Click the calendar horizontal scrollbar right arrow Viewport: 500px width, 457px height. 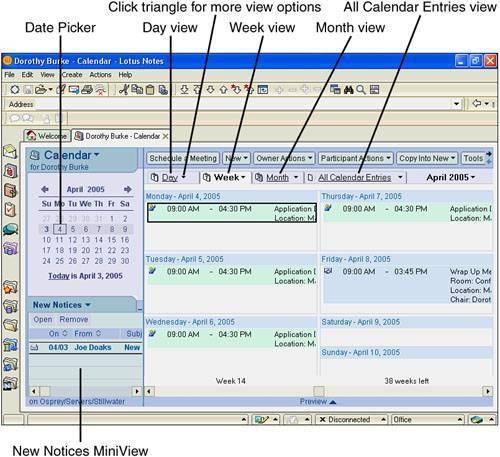click(x=488, y=391)
